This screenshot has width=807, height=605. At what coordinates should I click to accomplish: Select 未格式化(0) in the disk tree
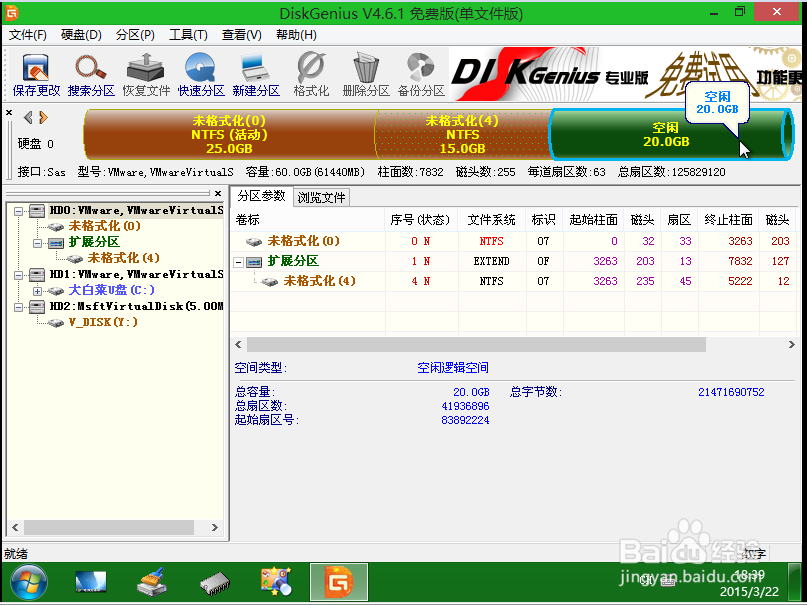pos(104,226)
